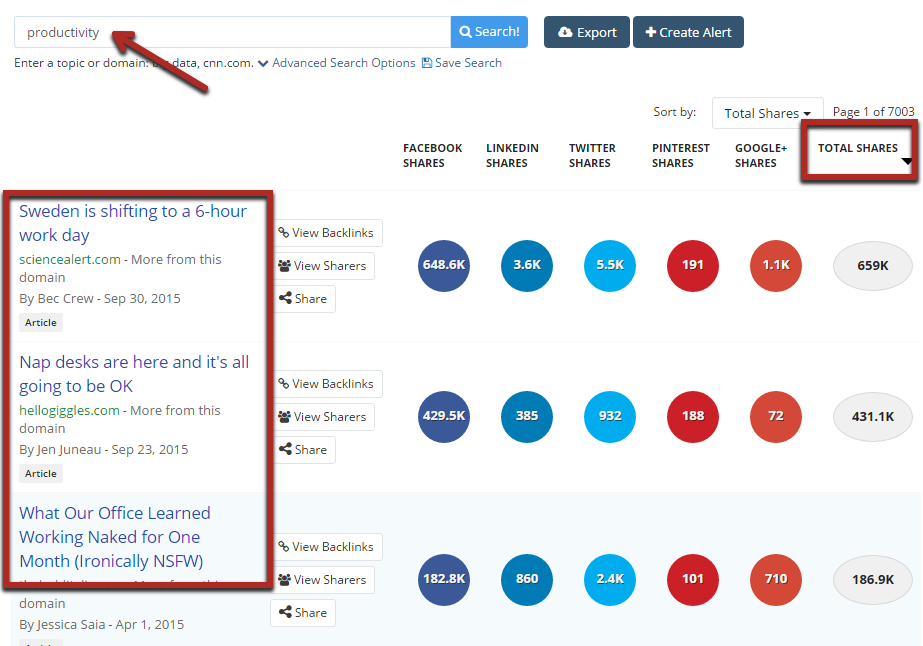Sort by Google+ Shares column header
Viewport: 923px width, 646px height.
761,155
